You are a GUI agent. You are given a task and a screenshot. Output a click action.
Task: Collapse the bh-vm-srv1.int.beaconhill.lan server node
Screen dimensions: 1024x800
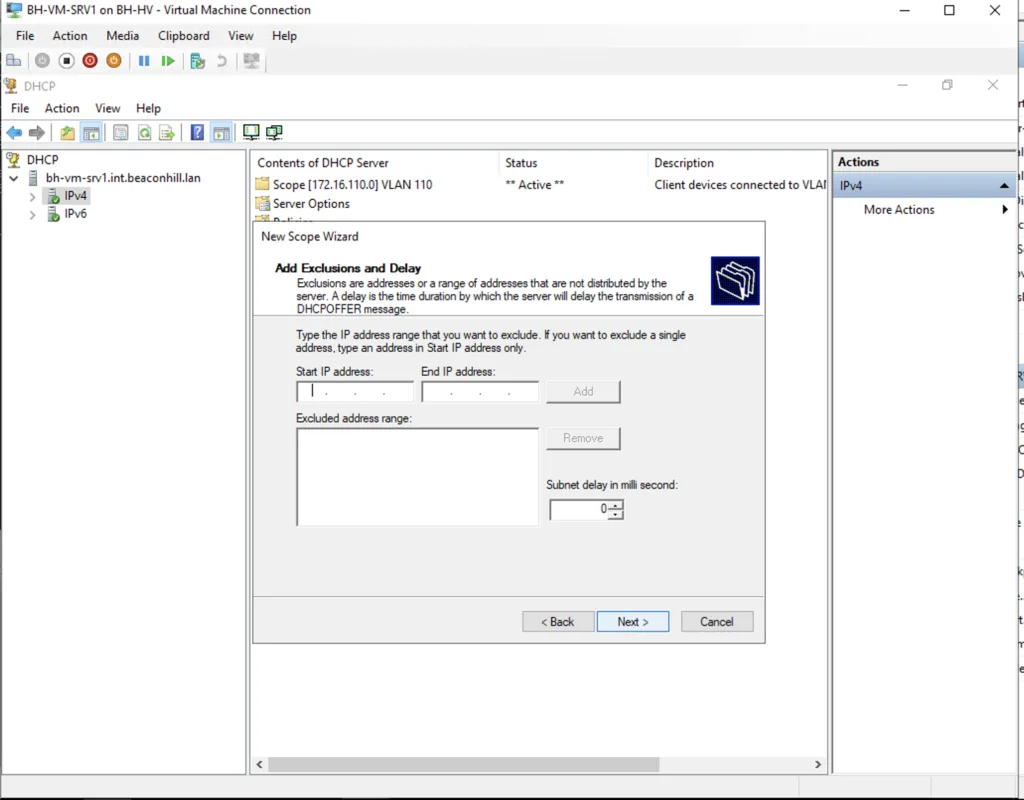pyautogui.click(x=14, y=178)
